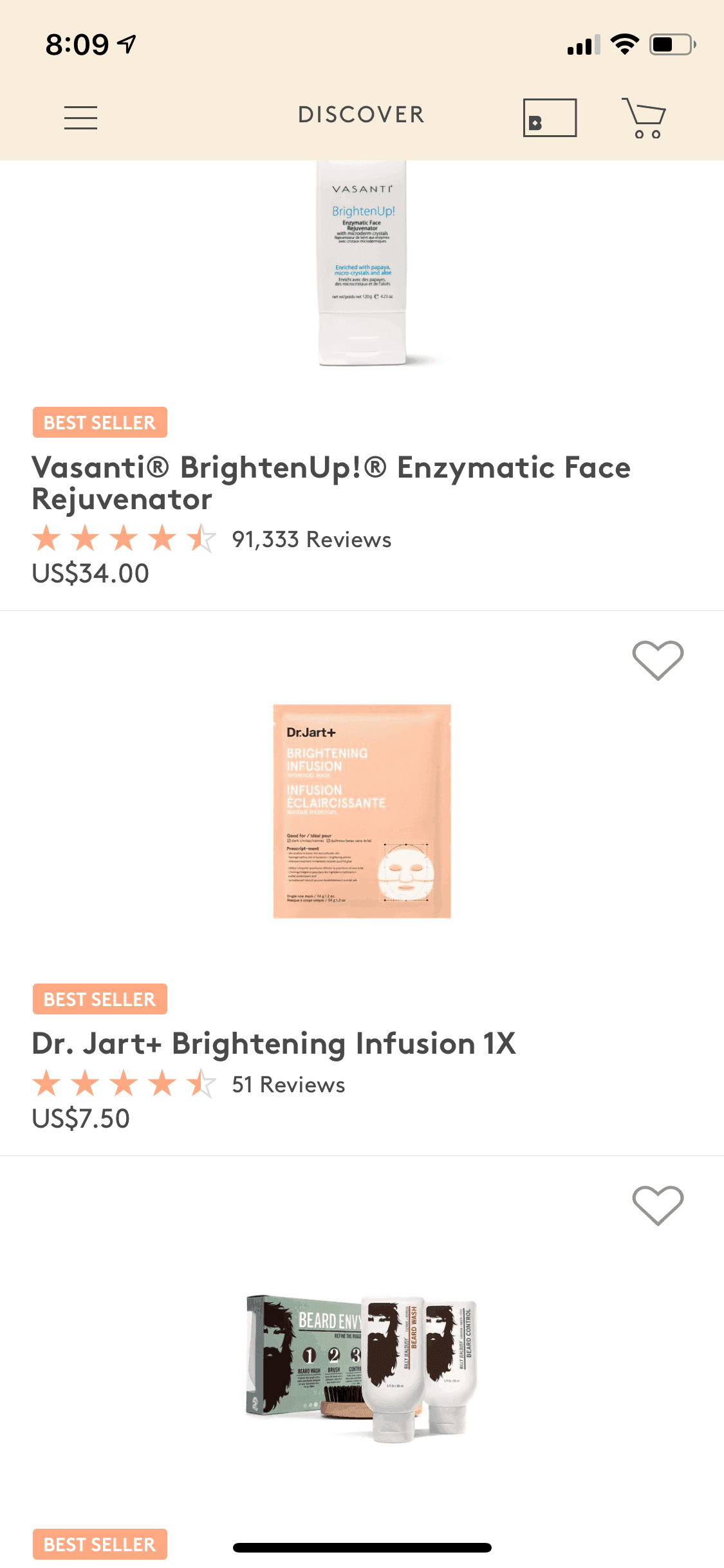The width and height of the screenshot is (724, 1568).
Task: Favorite the Dr. Jart+ Brightening Infusion
Action: (x=658, y=660)
